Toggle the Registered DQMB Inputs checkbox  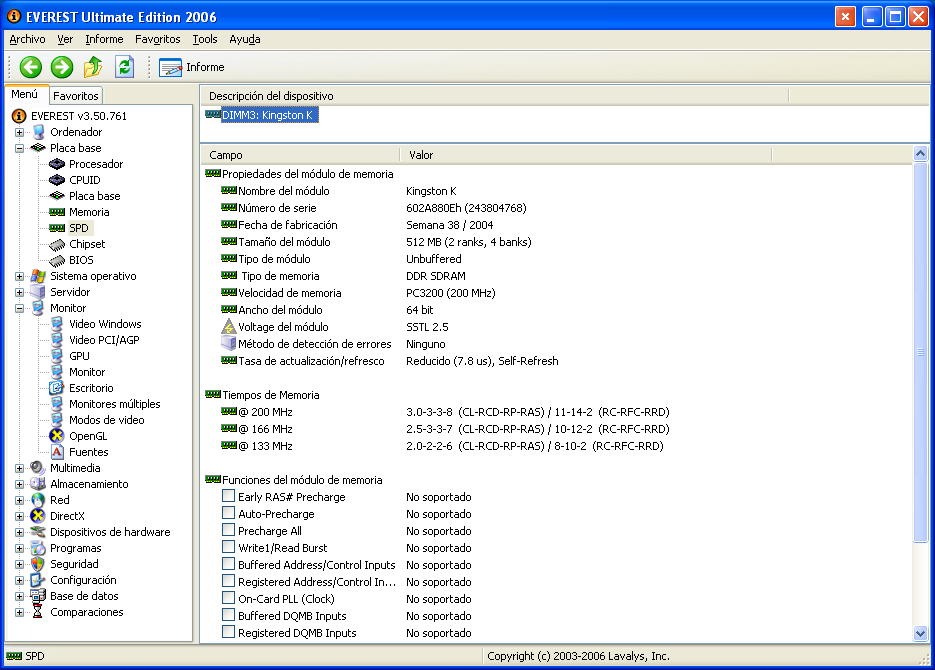pyautogui.click(x=228, y=631)
